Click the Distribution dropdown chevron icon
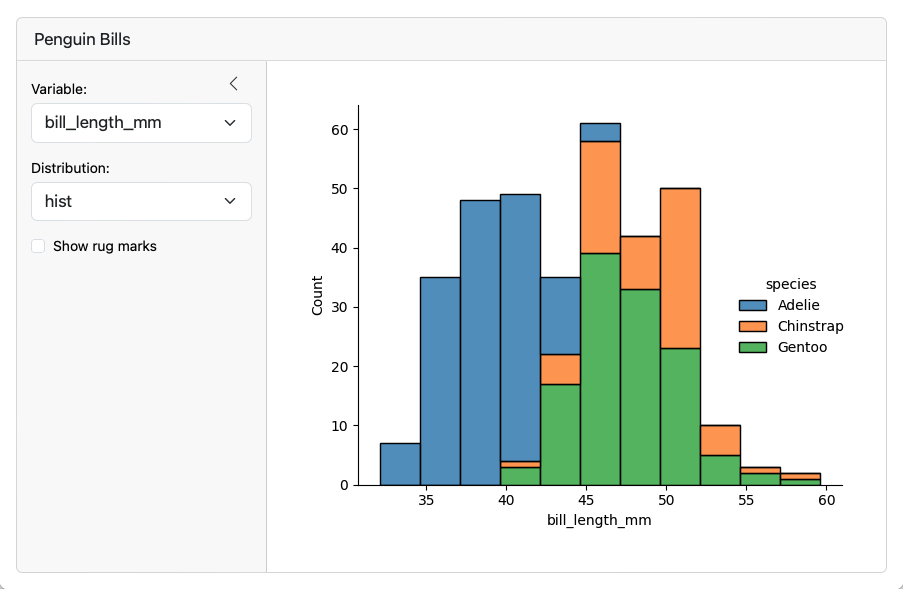This screenshot has width=903, height=589. click(232, 201)
